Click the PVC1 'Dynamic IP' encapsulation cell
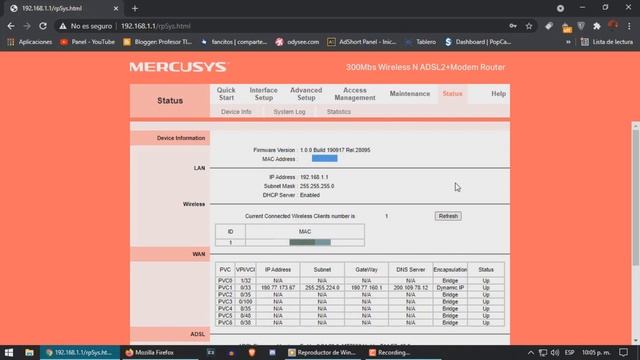 tap(450, 288)
